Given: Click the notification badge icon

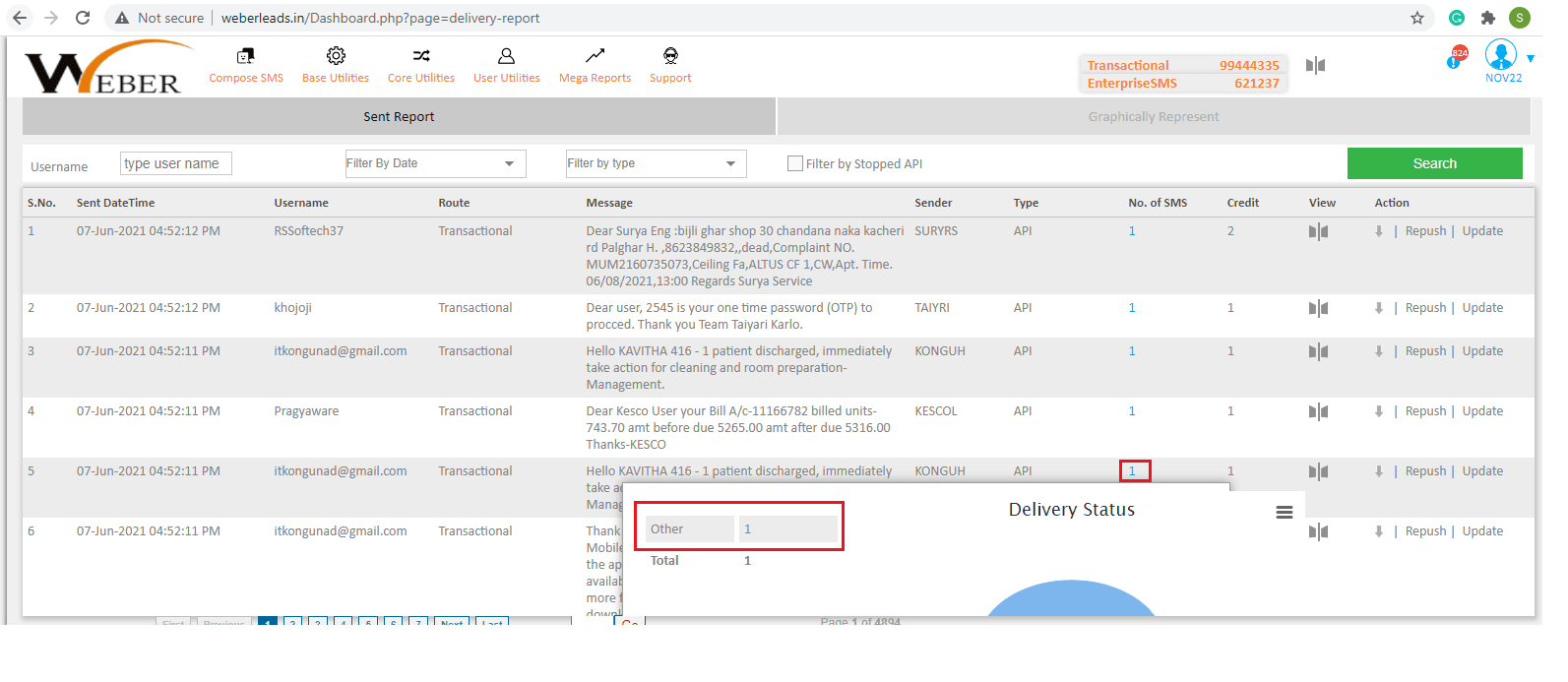Looking at the screenshot, I should 1456,57.
